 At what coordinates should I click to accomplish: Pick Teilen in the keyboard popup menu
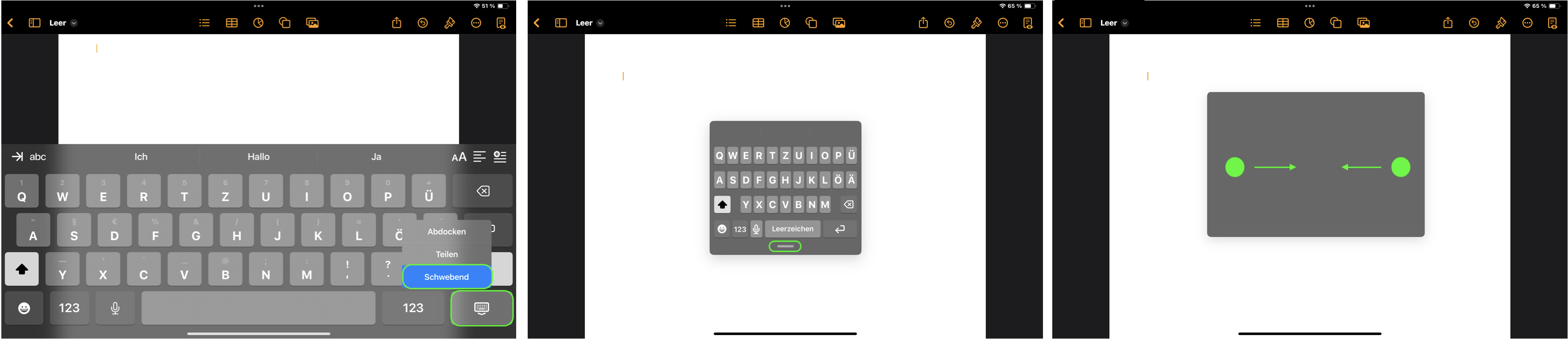(x=446, y=254)
